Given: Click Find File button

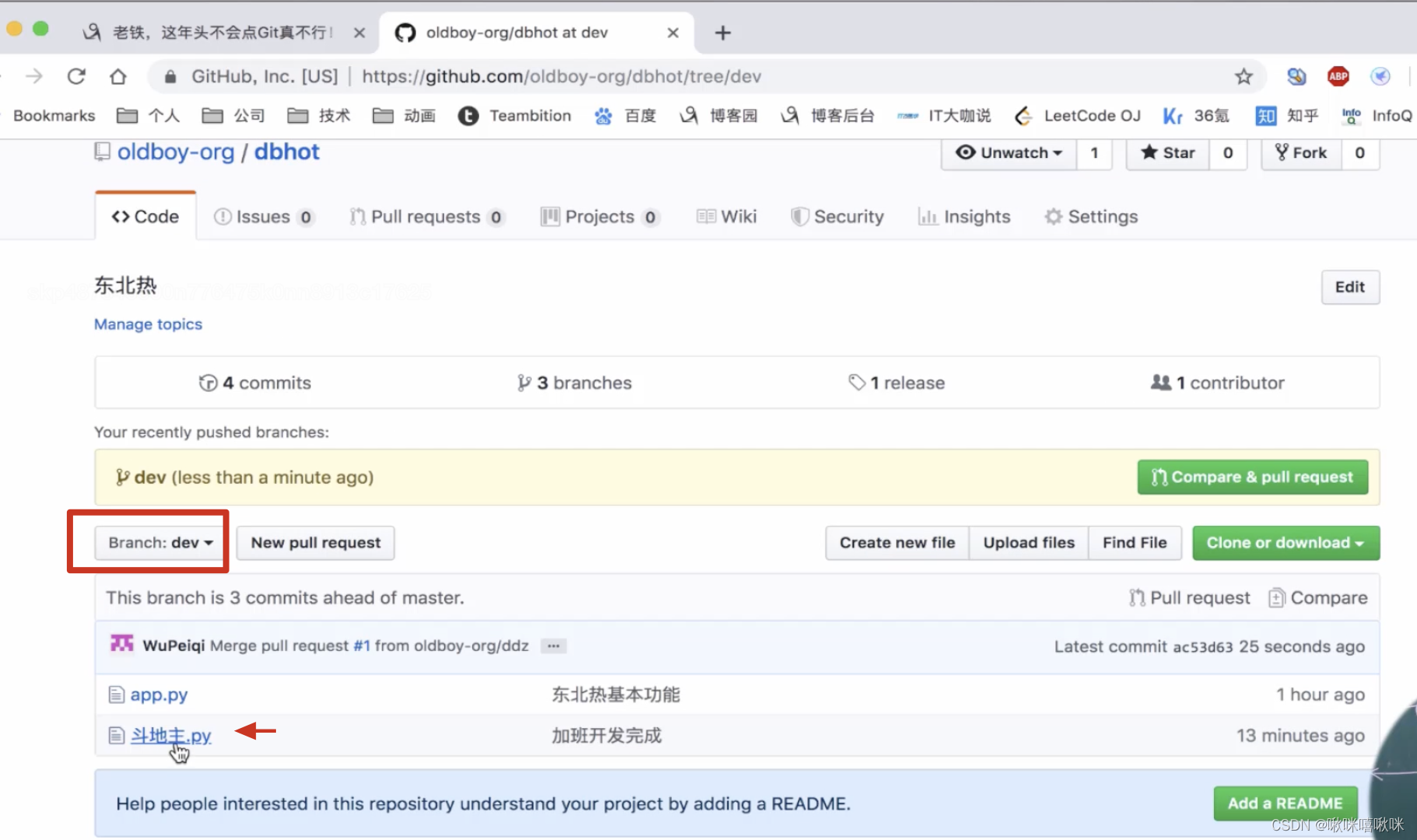Looking at the screenshot, I should coord(1135,542).
